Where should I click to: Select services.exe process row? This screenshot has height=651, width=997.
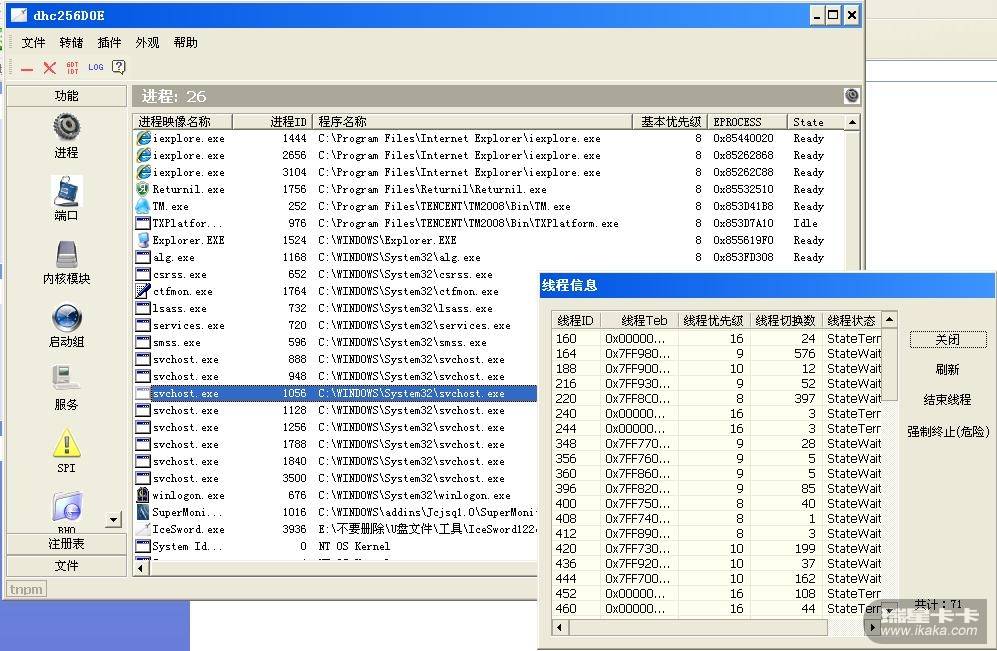[336, 326]
